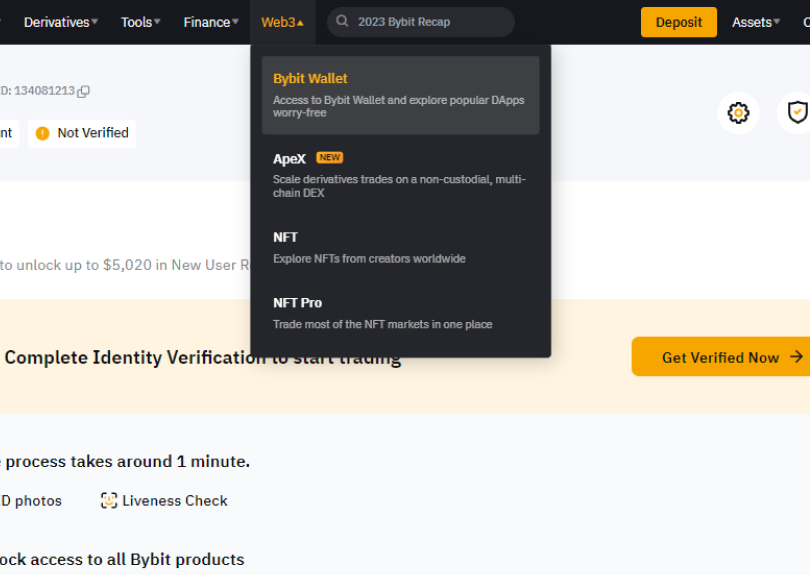Click the search magnifier icon
This screenshot has width=810, height=575.
[x=342, y=21]
